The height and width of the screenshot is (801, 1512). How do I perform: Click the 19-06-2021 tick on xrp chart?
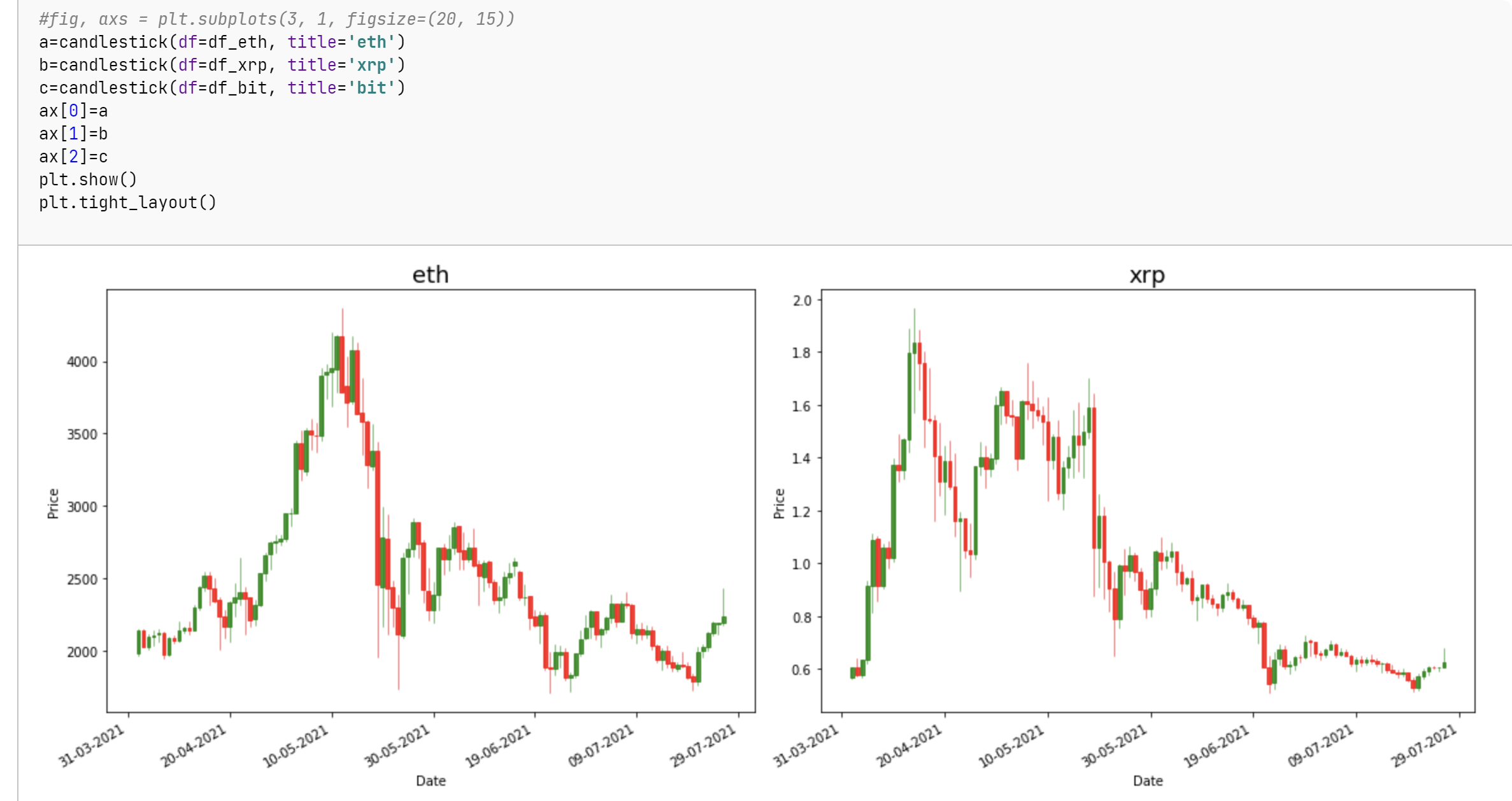(1216, 746)
